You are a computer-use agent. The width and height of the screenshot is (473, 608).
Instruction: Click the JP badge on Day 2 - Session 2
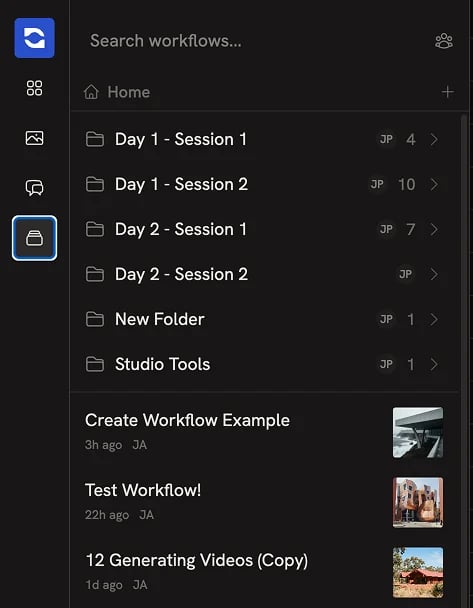(x=406, y=274)
